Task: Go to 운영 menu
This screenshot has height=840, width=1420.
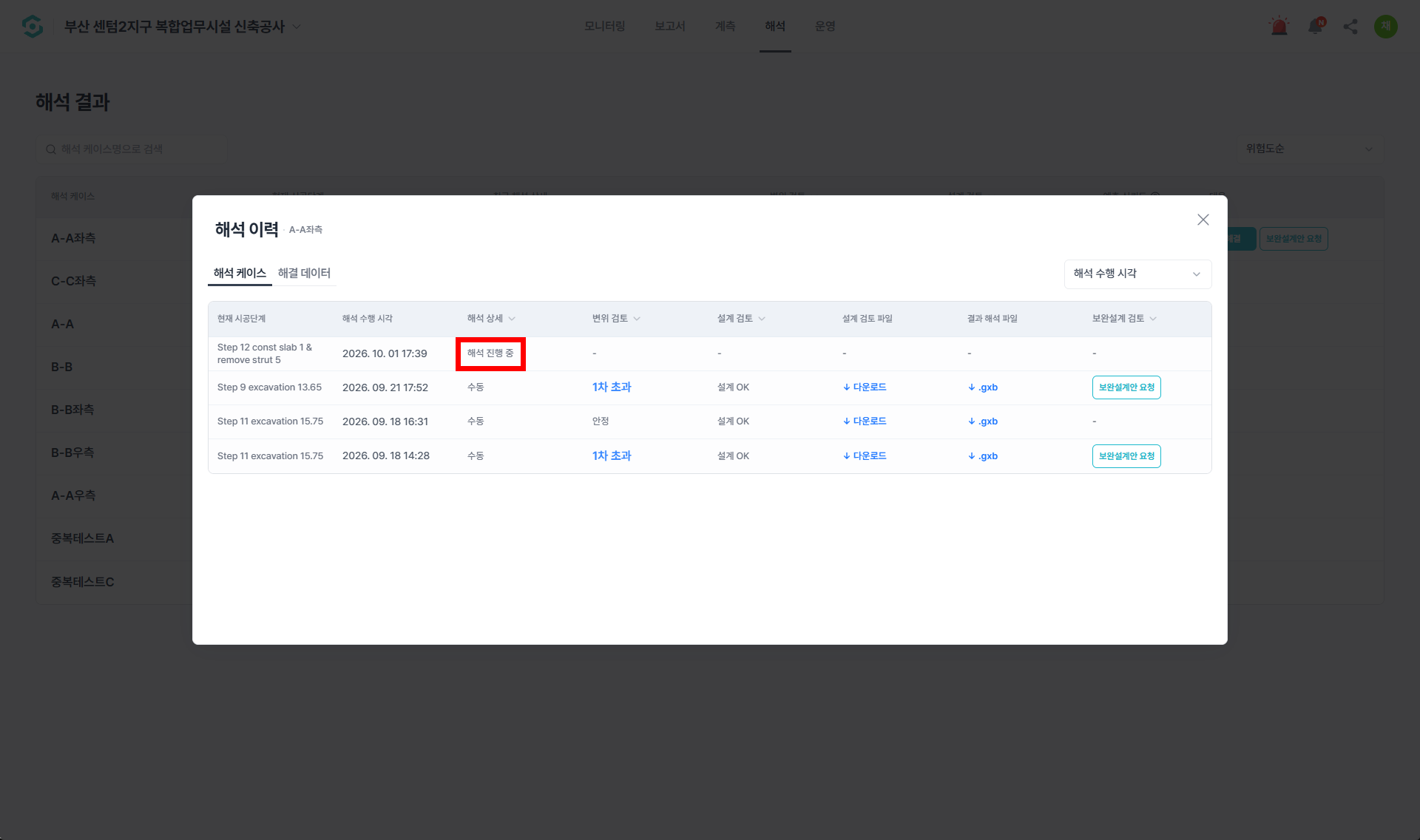Action: [x=825, y=27]
